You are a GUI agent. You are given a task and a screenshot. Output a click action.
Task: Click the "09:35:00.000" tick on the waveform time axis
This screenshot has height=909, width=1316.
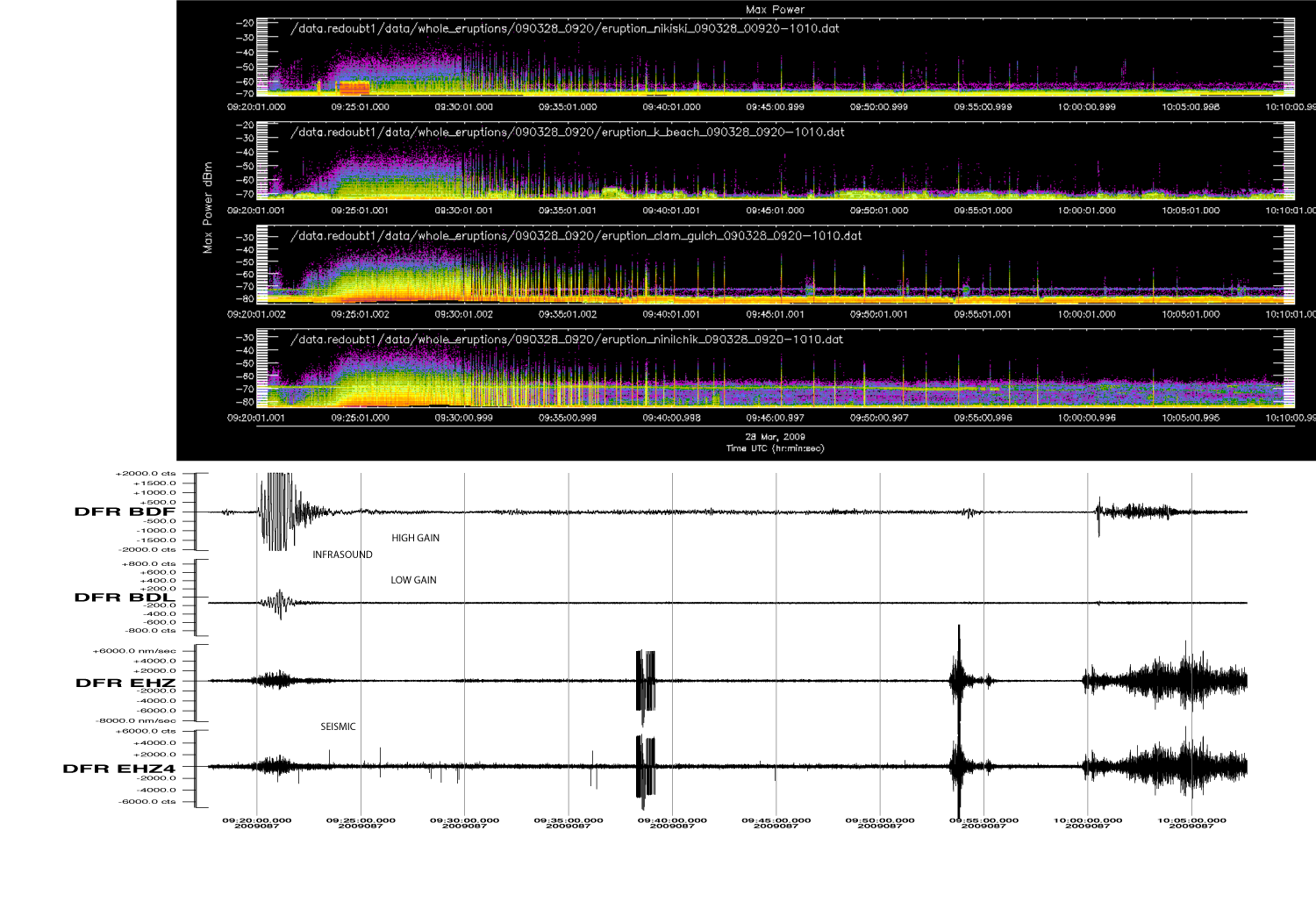click(x=569, y=820)
